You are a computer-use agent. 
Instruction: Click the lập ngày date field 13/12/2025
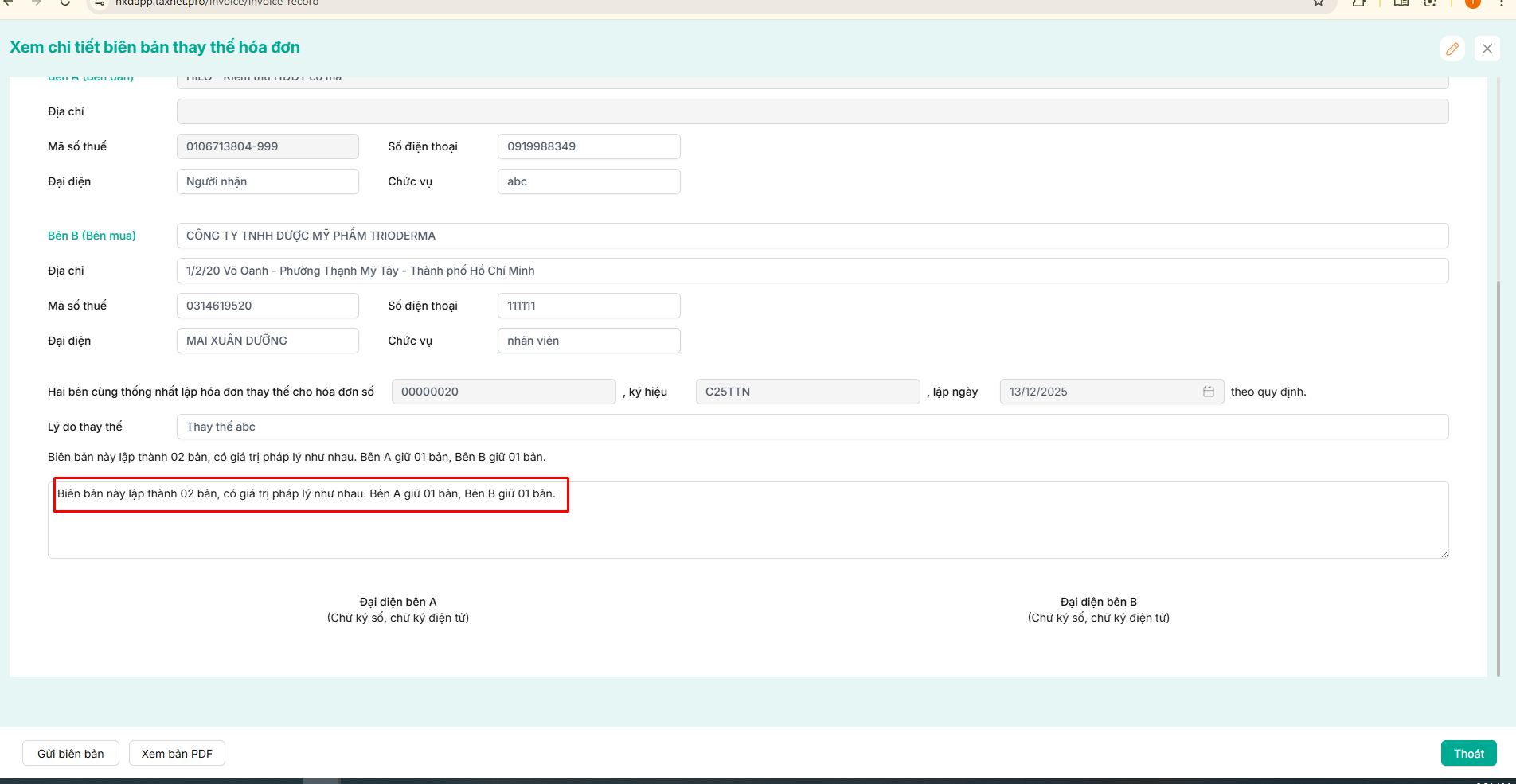tap(1112, 392)
